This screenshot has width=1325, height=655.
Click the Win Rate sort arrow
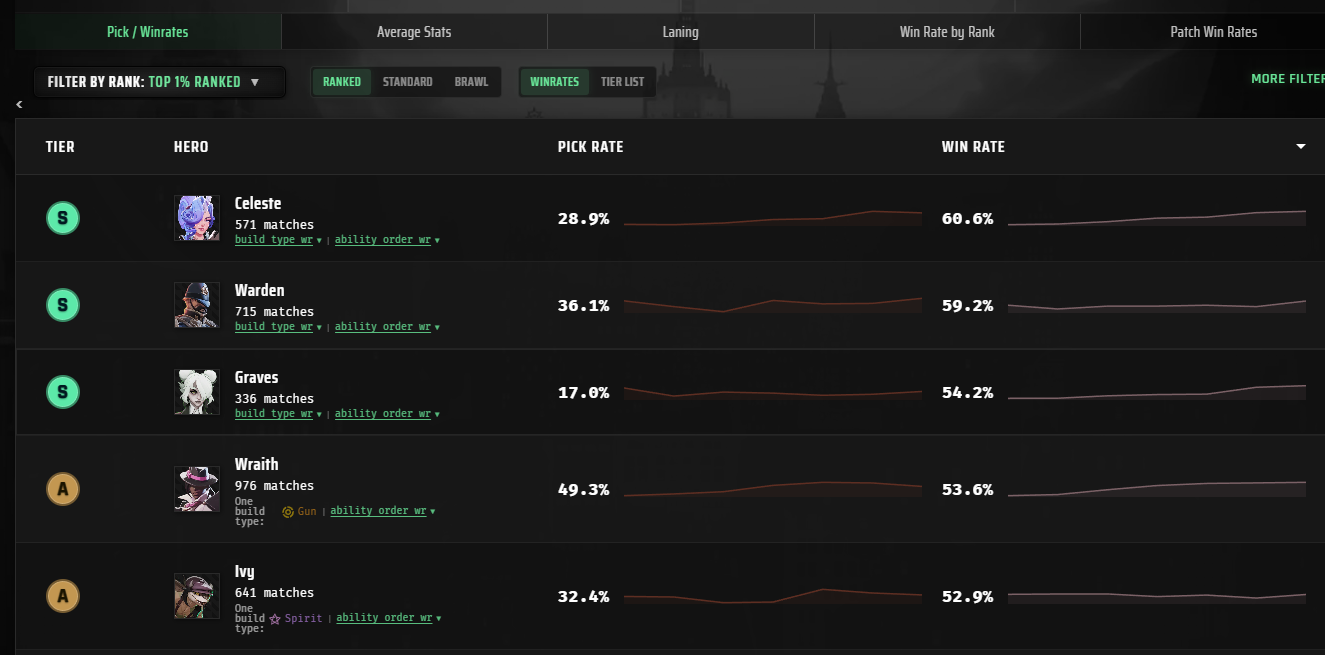coord(1301,147)
